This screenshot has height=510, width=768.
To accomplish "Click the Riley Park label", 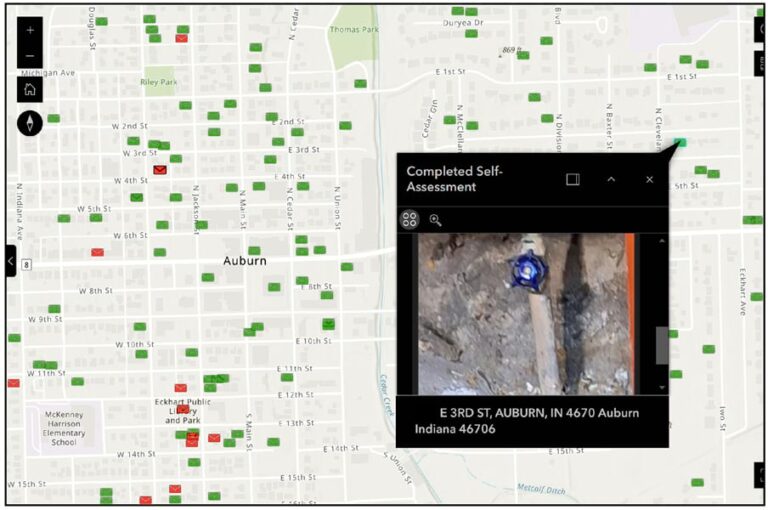I will 159,82.
